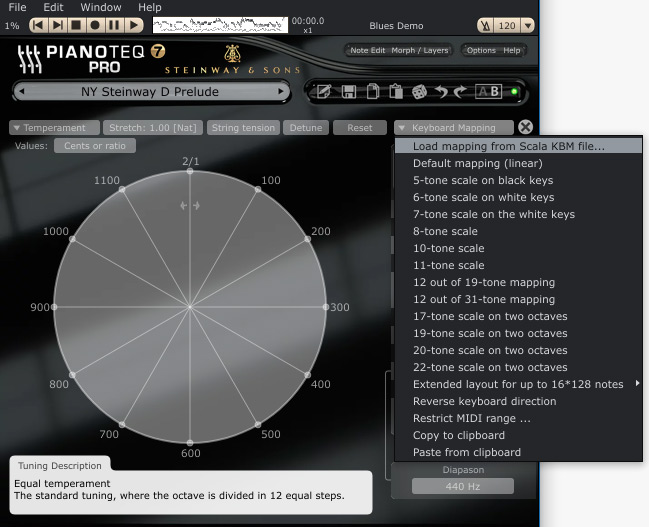Open the Window menu
The height and width of the screenshot is (527, 649).
point(101,7)
